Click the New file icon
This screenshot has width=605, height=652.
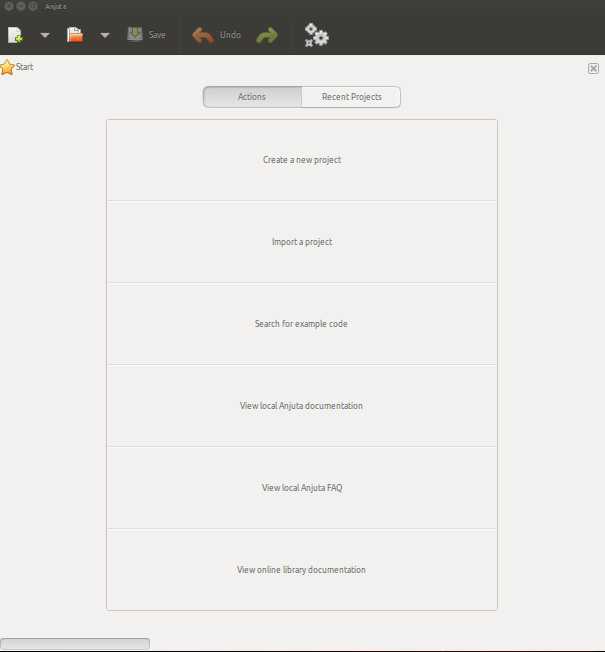15,35
